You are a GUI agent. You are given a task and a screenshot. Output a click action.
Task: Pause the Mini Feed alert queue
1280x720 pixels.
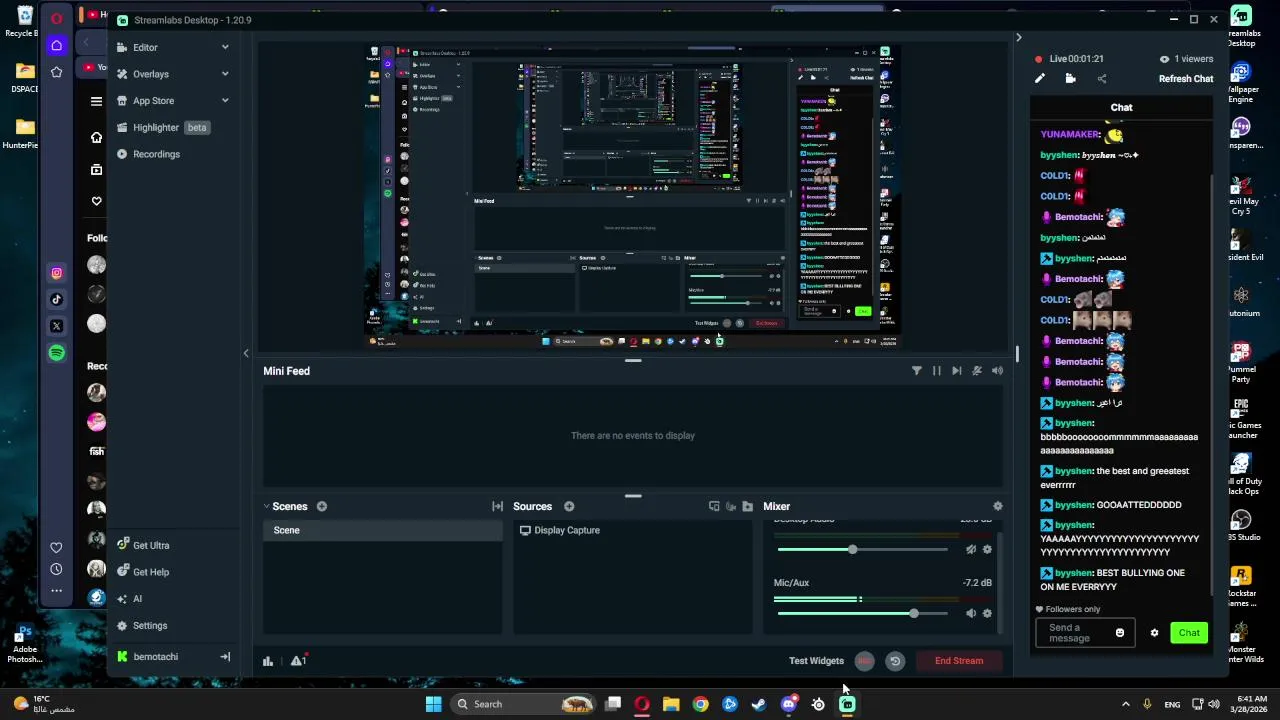[936, 371]
